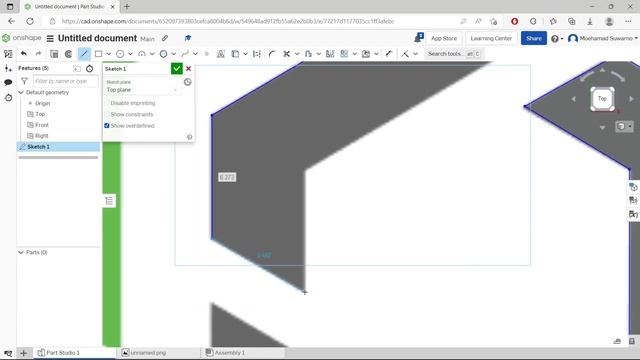The image size is (640, 360).
Task: Select the Dimension tool
Action: pyautogui.click(x=389, y=54)
